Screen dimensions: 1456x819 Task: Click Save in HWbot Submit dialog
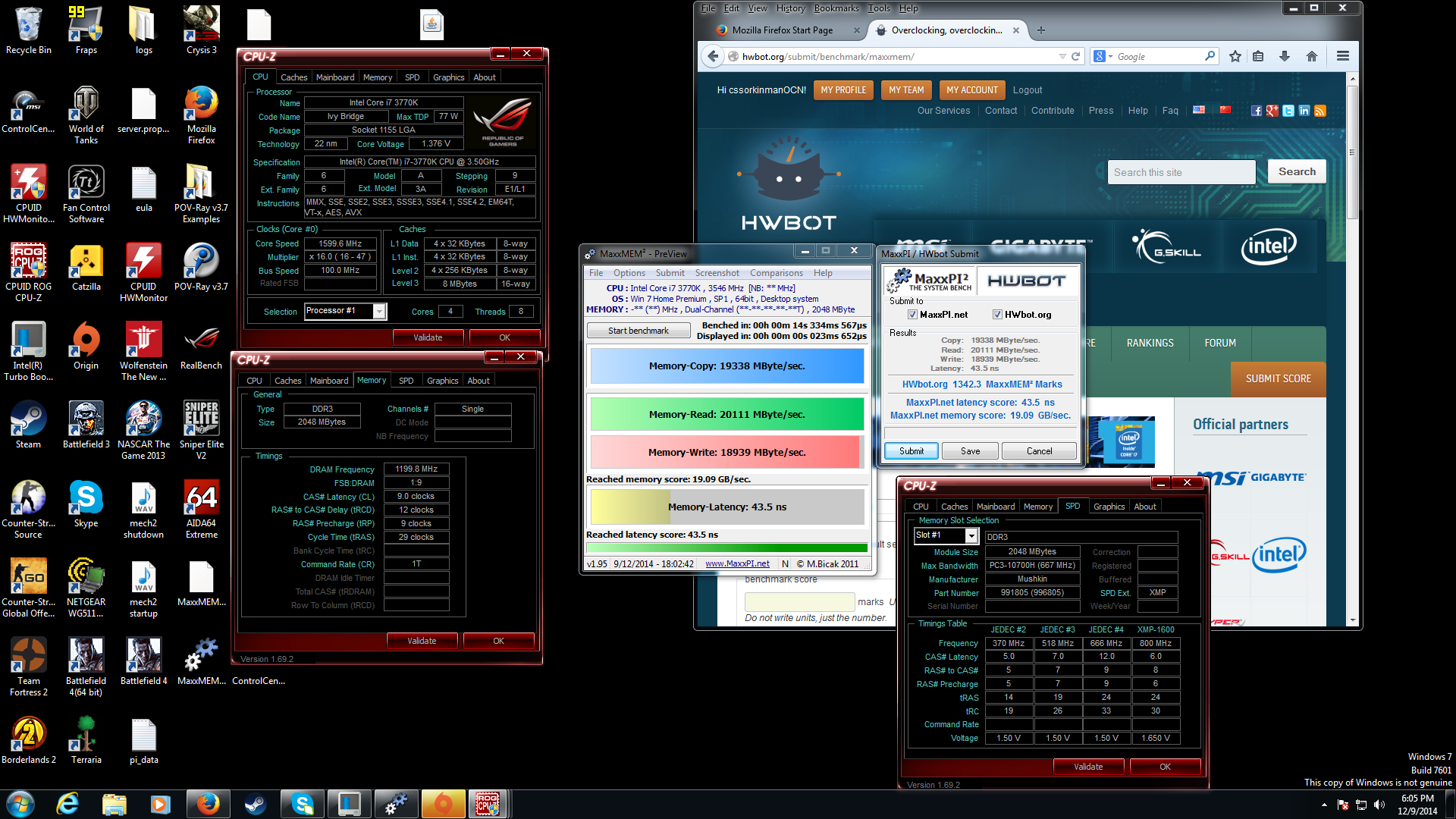(970, 451)
